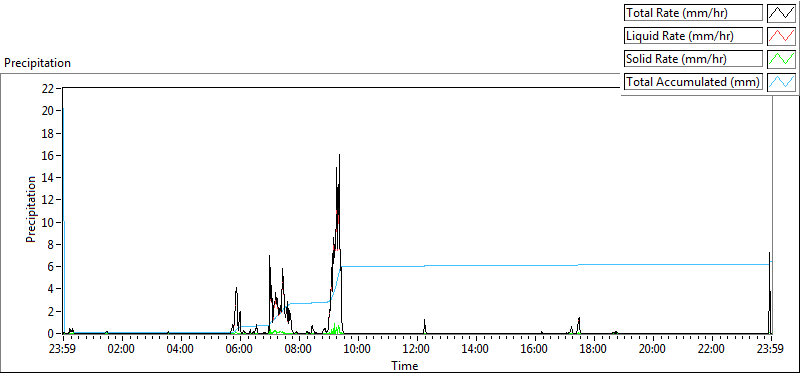Select the Total Accumulated (mm) legend label

coord(693,82)
